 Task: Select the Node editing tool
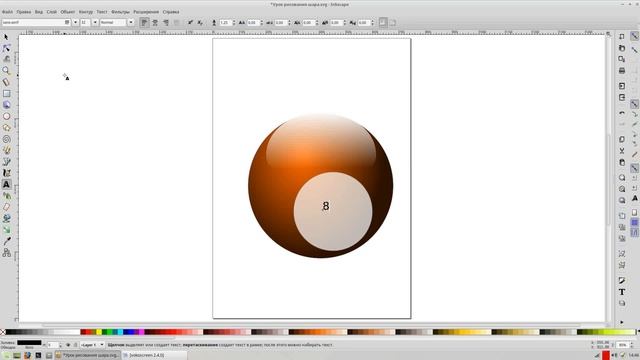tap(6, 48)
